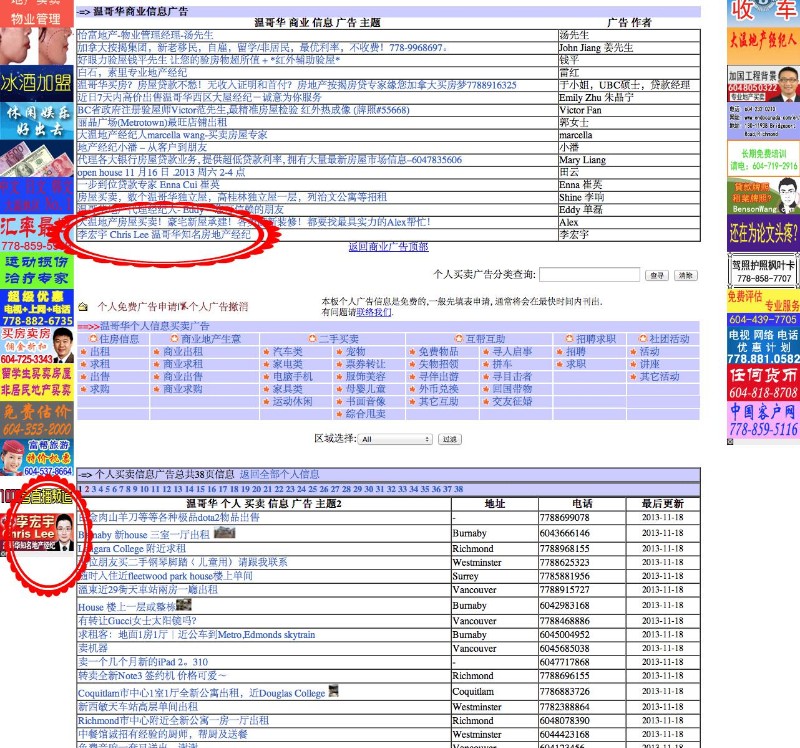This screenshot has width=800, height=748.
Task: Click the 清除 clear button
Action: 685,275
